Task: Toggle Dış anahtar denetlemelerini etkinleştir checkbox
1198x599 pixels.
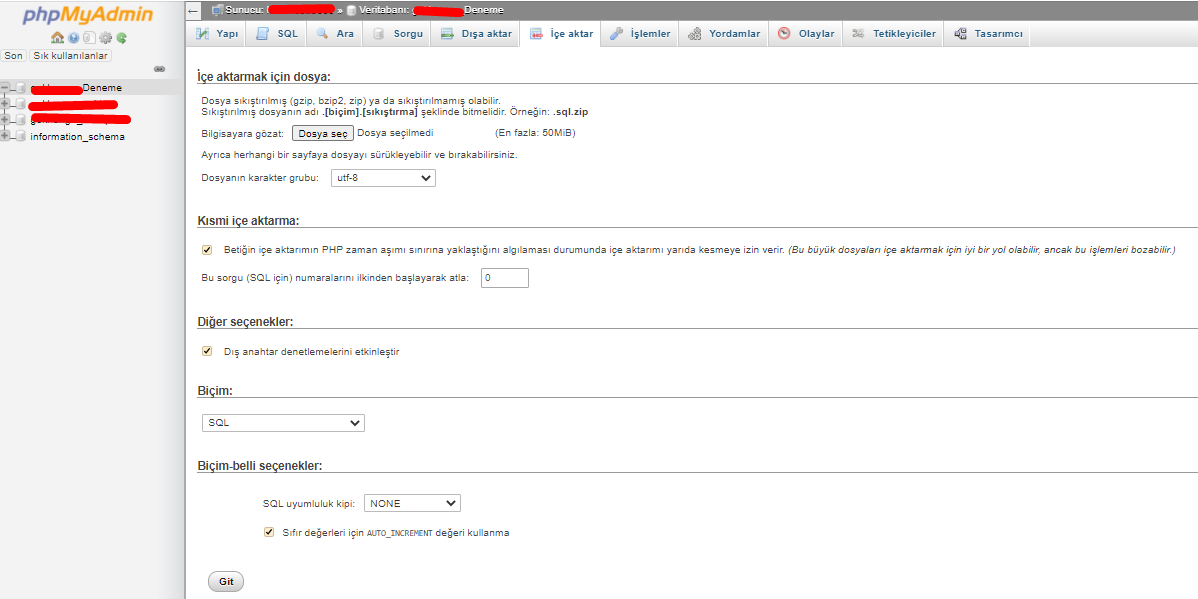Action: tap(206, 351)
